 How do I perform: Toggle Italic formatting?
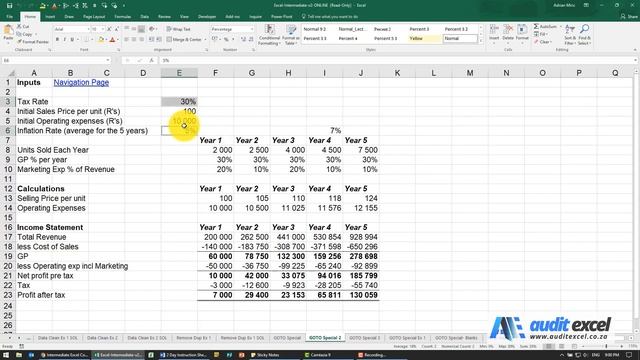(64, 40)
